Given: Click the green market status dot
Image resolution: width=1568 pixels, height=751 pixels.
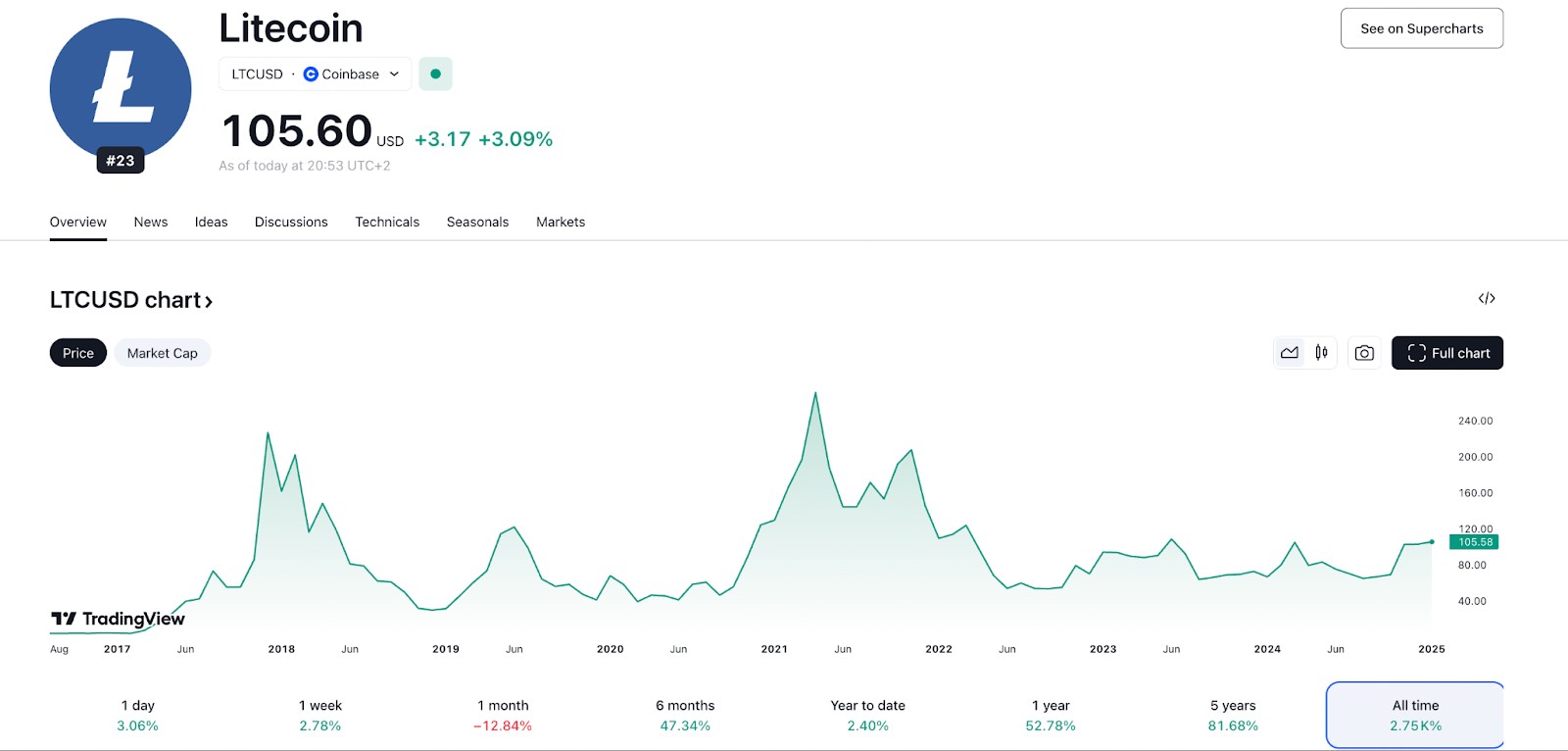Looking at the screenshot, I should click(x=435, y=74).
